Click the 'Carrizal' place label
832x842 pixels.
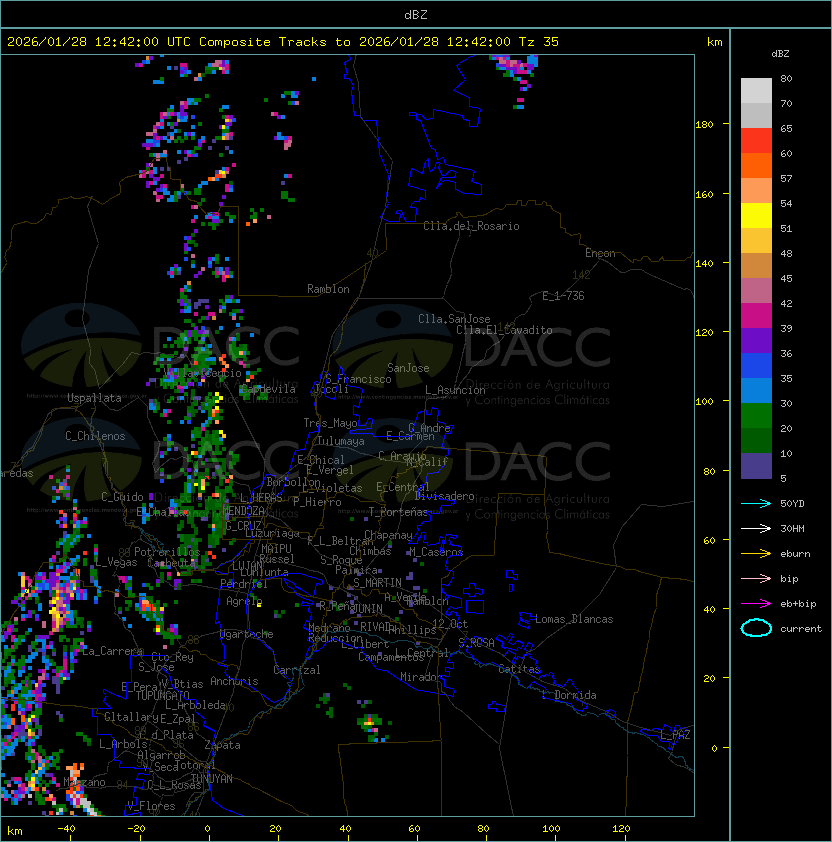point(297,670)
